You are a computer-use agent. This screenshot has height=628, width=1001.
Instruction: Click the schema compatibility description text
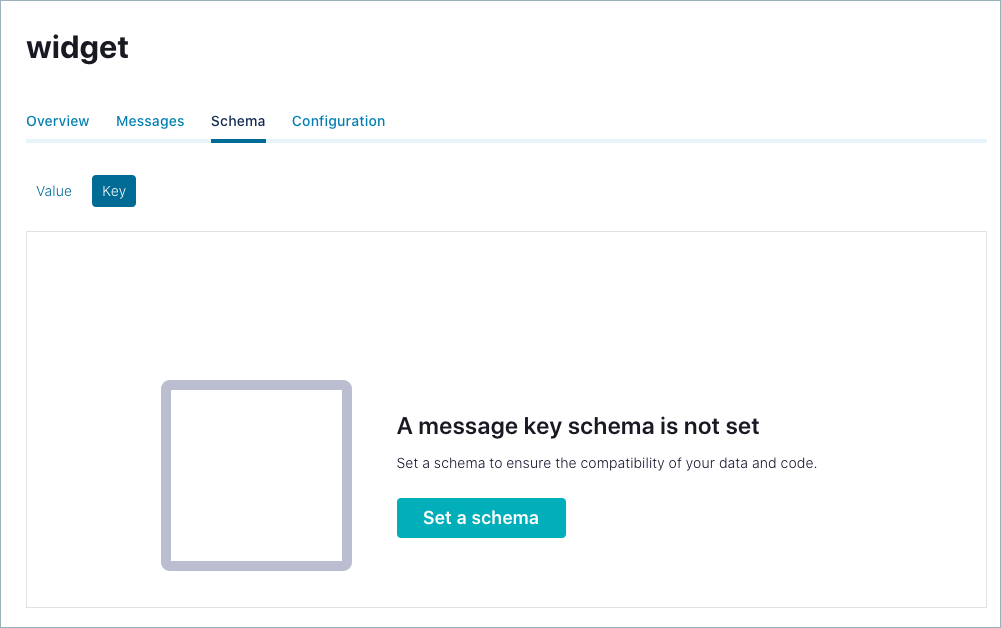pos(605,462)
